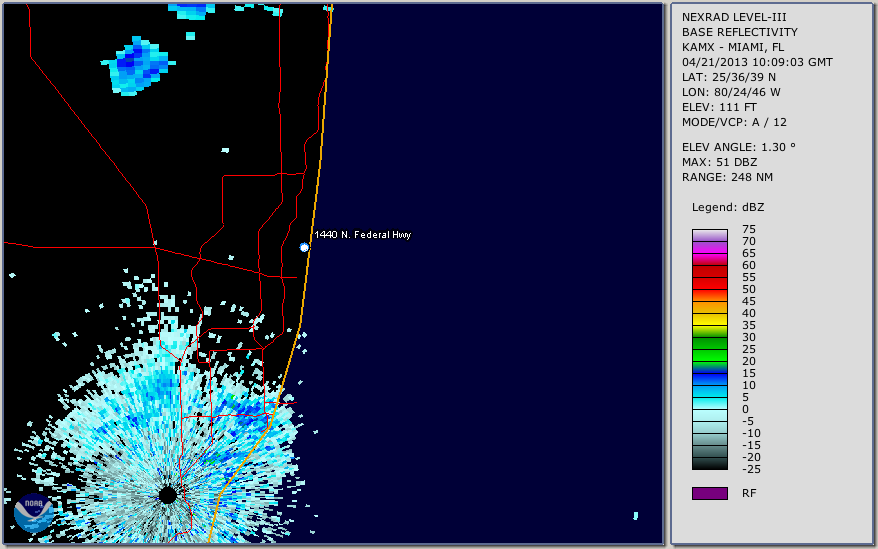Screen dimensions: 878x549
Task: Select the LON: 80/24/46 W text
Action: pos(731,92)
